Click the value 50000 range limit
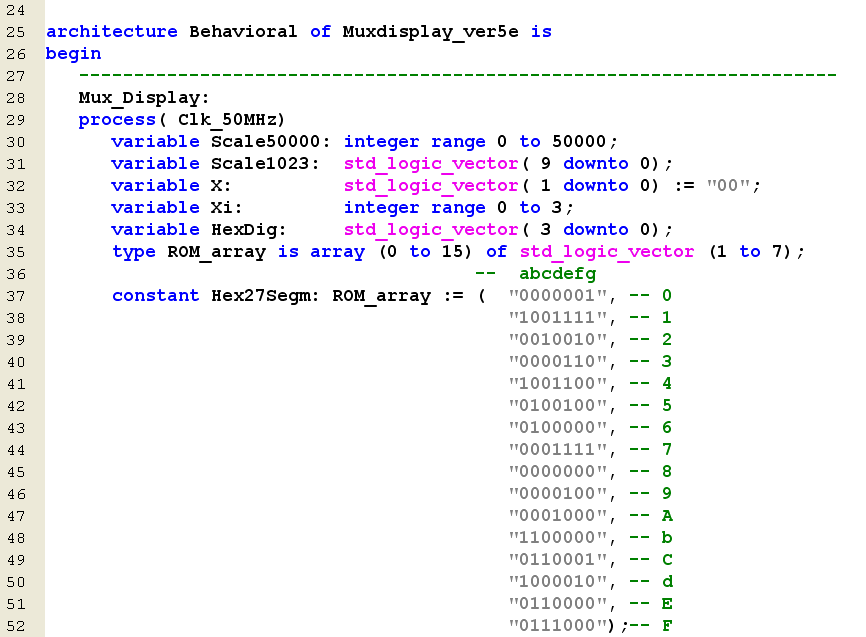This screenshot has height=637, width=866. tap(579, 141)
